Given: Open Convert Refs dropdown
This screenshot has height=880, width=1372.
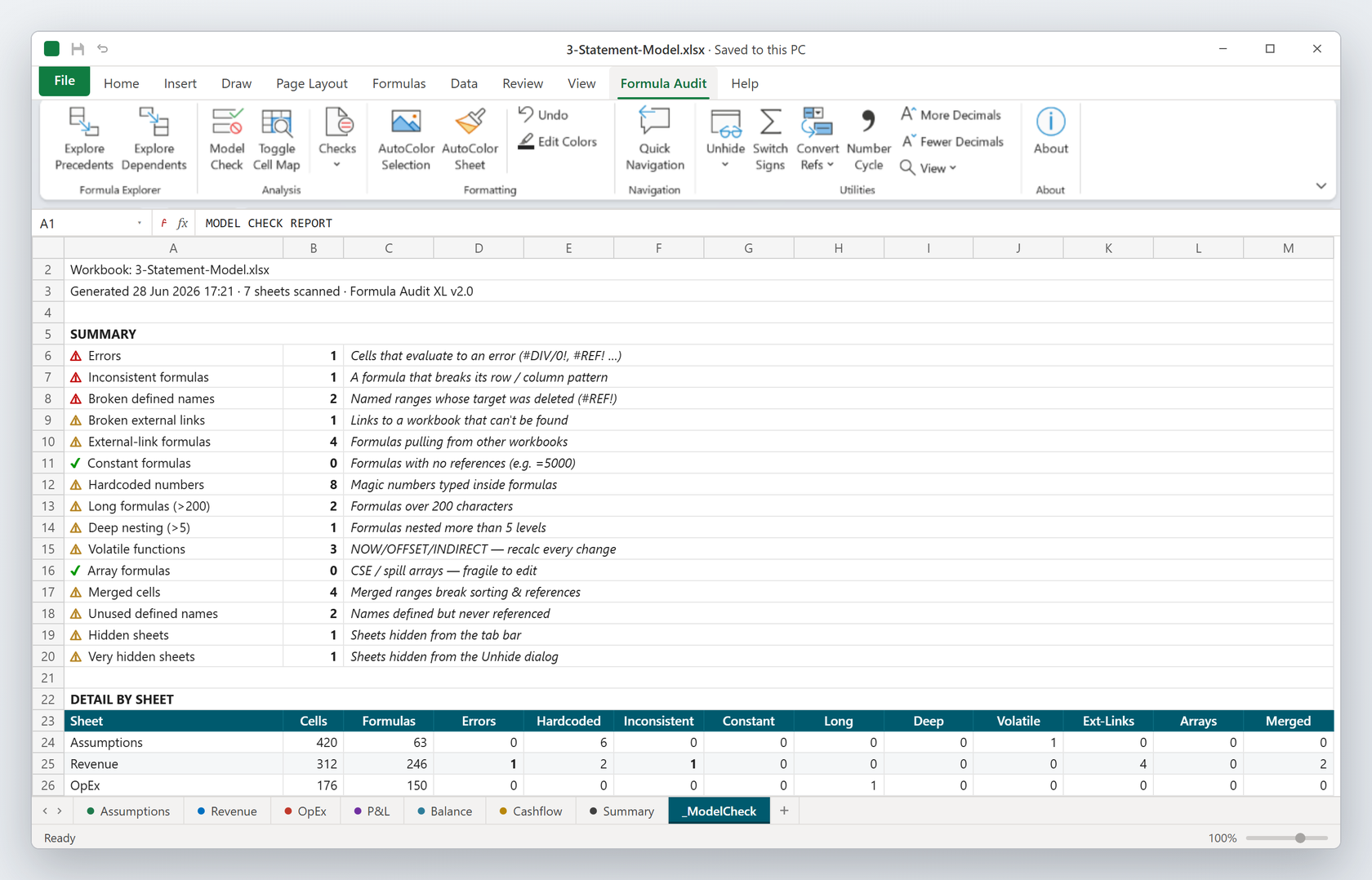Looking at the screenshot, I should coord(817,139).
